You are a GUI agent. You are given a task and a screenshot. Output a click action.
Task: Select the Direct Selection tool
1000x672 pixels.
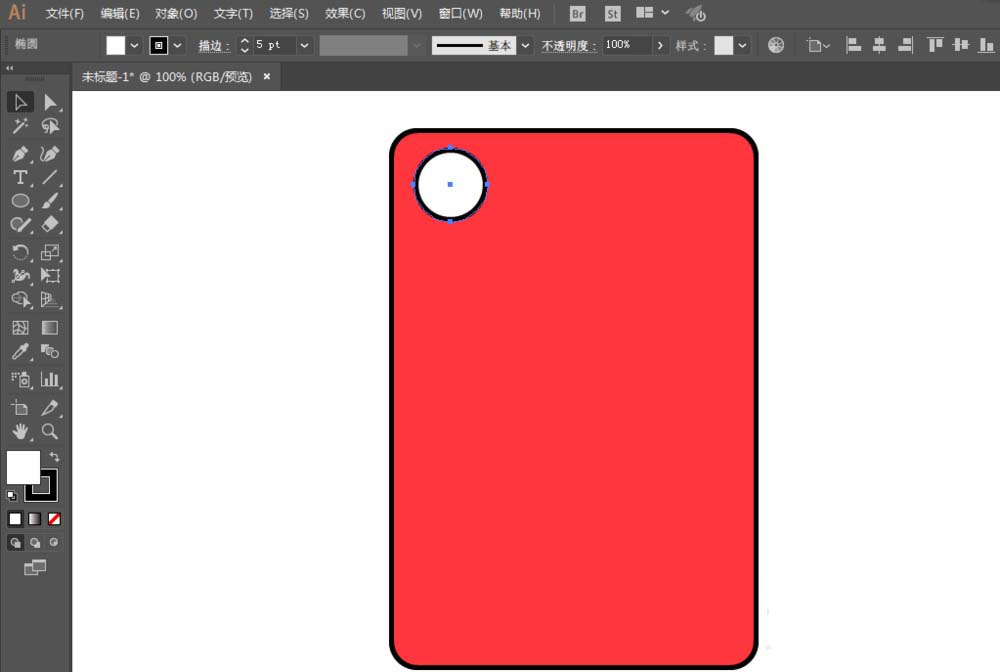point(50,102)
